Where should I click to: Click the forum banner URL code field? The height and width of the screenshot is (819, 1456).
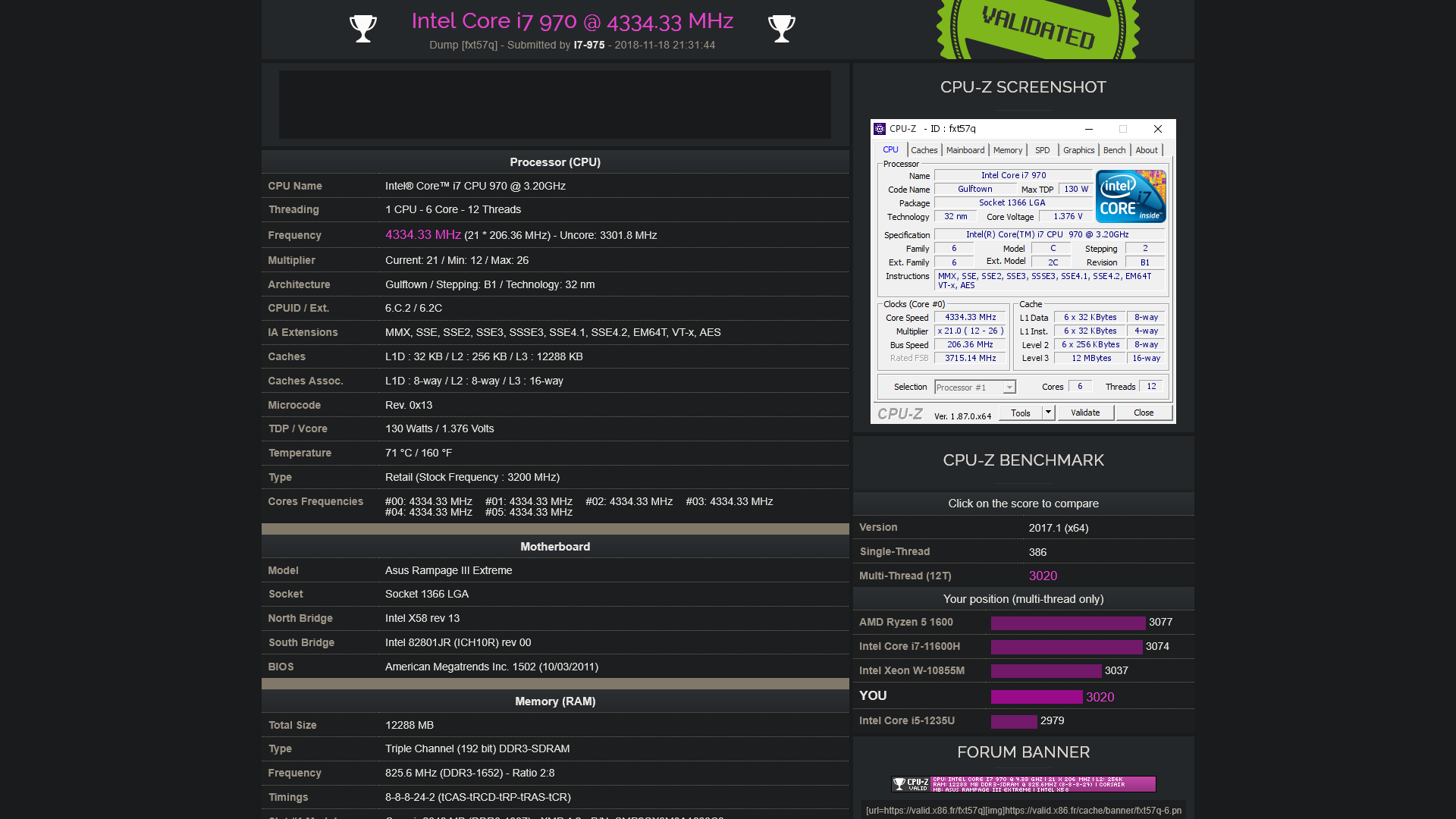click(x=1024, y=811)
